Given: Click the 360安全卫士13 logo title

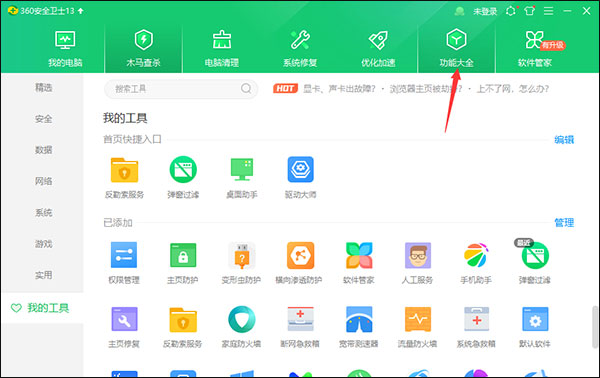Looking at the screenshot, I should pos(45,11).
